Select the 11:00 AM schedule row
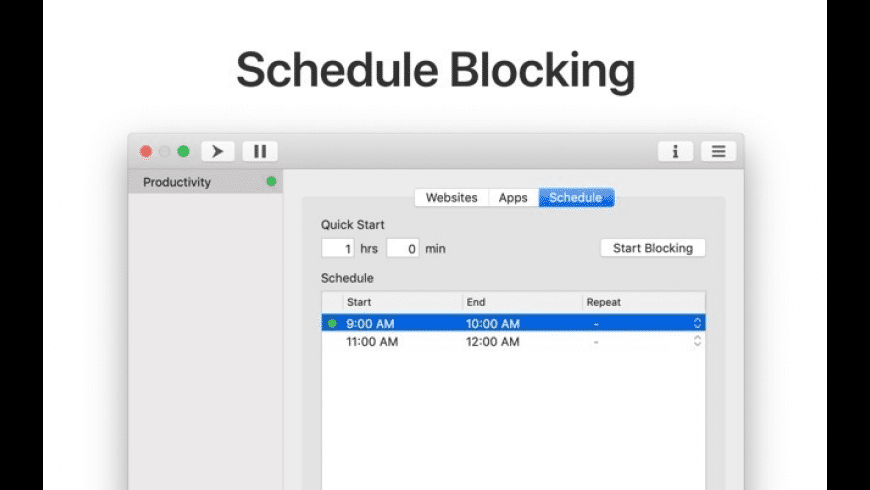 tap(372, 341)
